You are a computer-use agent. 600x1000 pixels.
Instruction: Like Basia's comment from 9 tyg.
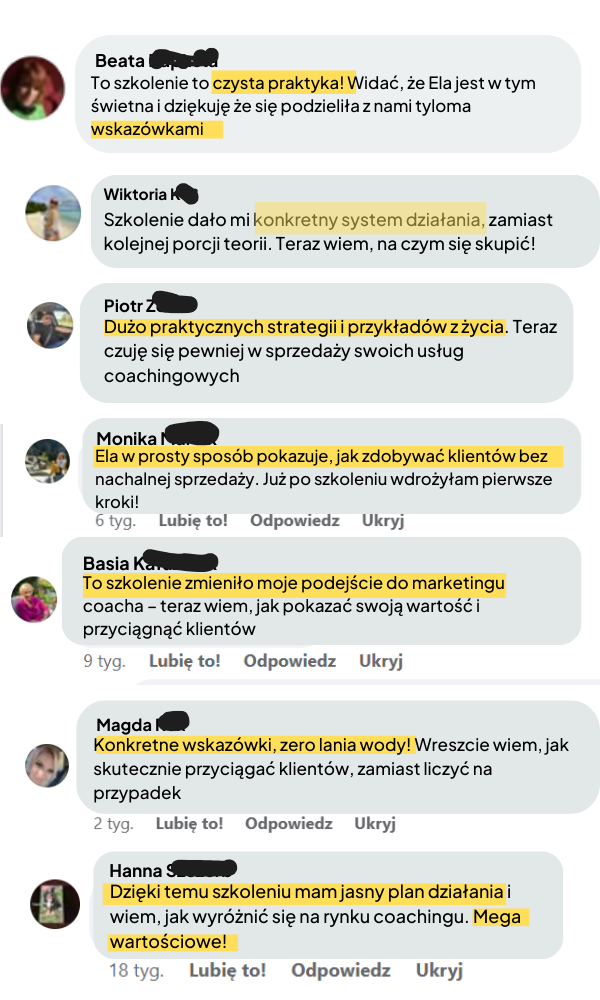[185, 661]
